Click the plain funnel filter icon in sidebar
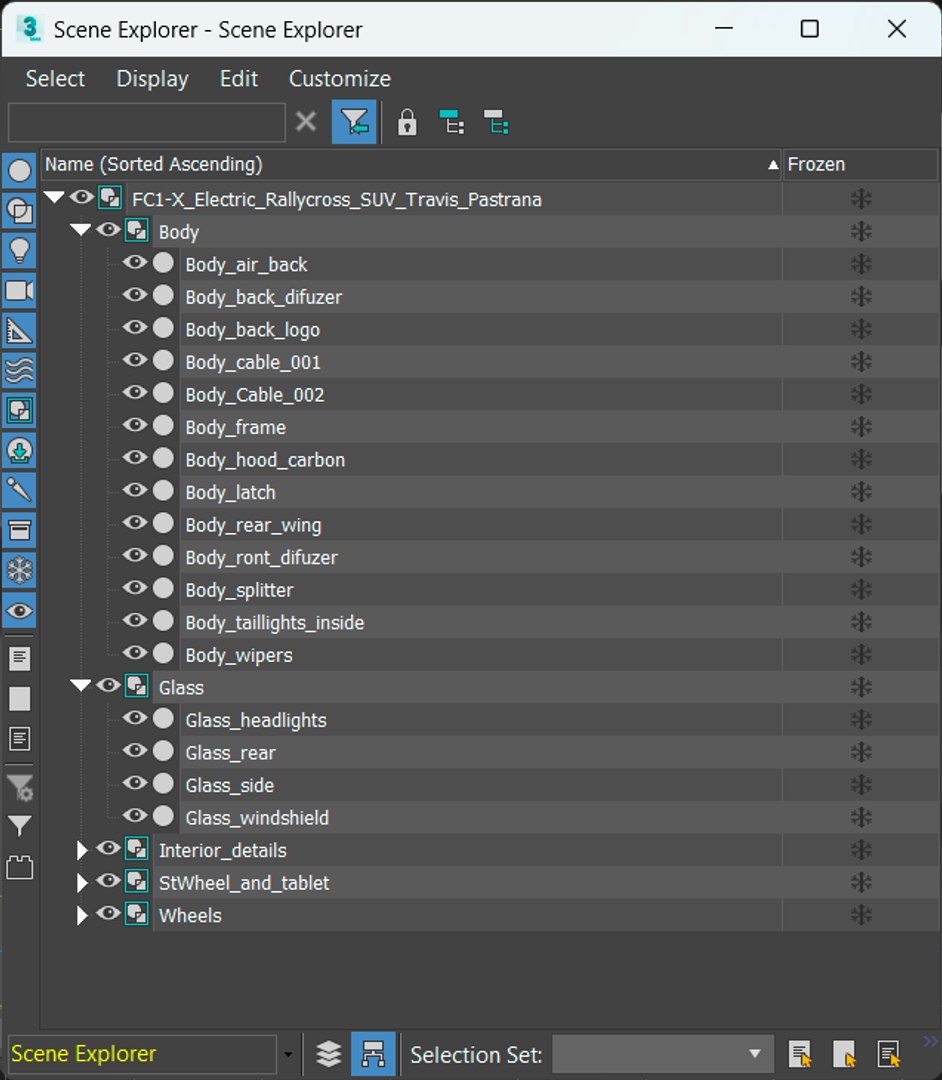This screenshot has height=1080, width=942. pyautogui.click(x=19, y=825)
